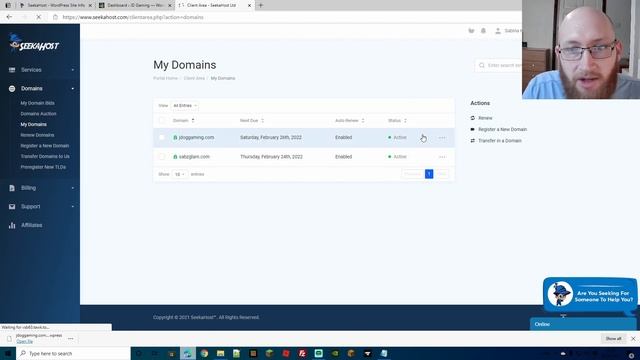Open Chrome from the taskbar
This screenshot has height=360, width=640.
click(204, 353)
